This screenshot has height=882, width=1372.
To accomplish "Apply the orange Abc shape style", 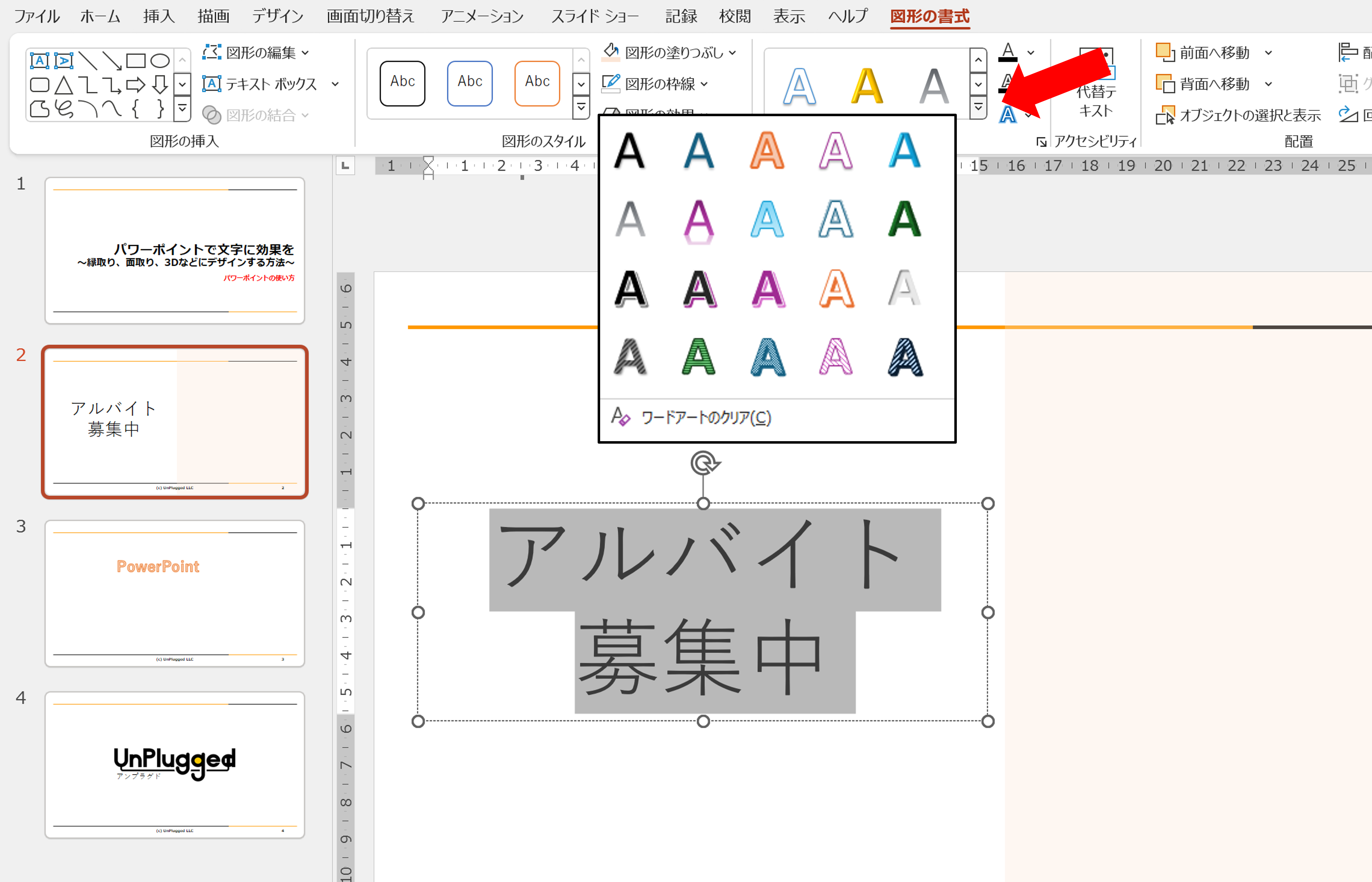I will click(x=537, y=84).
